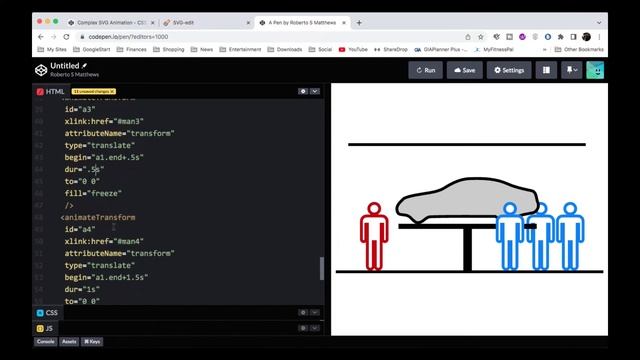Select the CSS editor tab
Screen dimensions: 640x360
tap(47, 313)
